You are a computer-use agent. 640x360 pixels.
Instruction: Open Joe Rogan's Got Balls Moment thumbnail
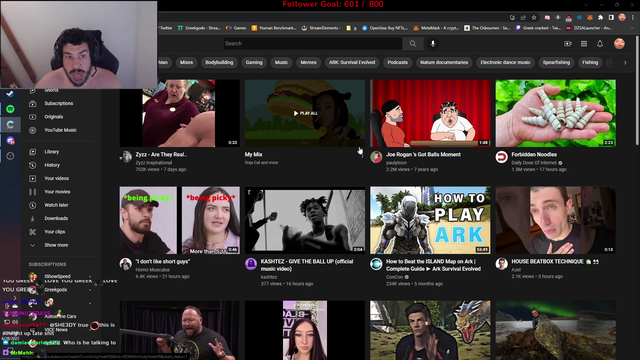(x=430, y=113)
